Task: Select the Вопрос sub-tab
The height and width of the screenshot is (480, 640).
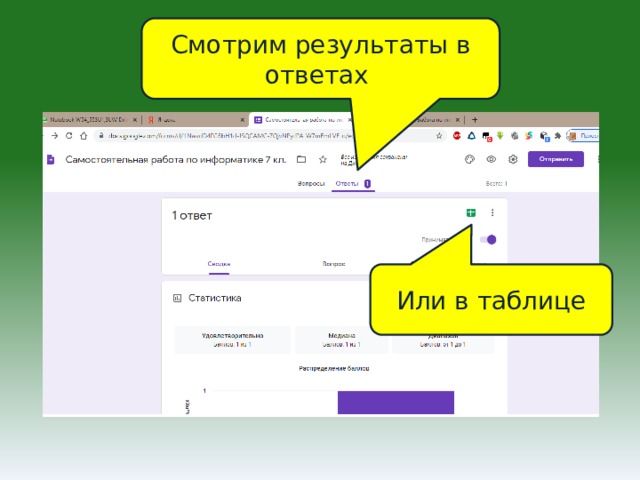Action: click(333, 264)
